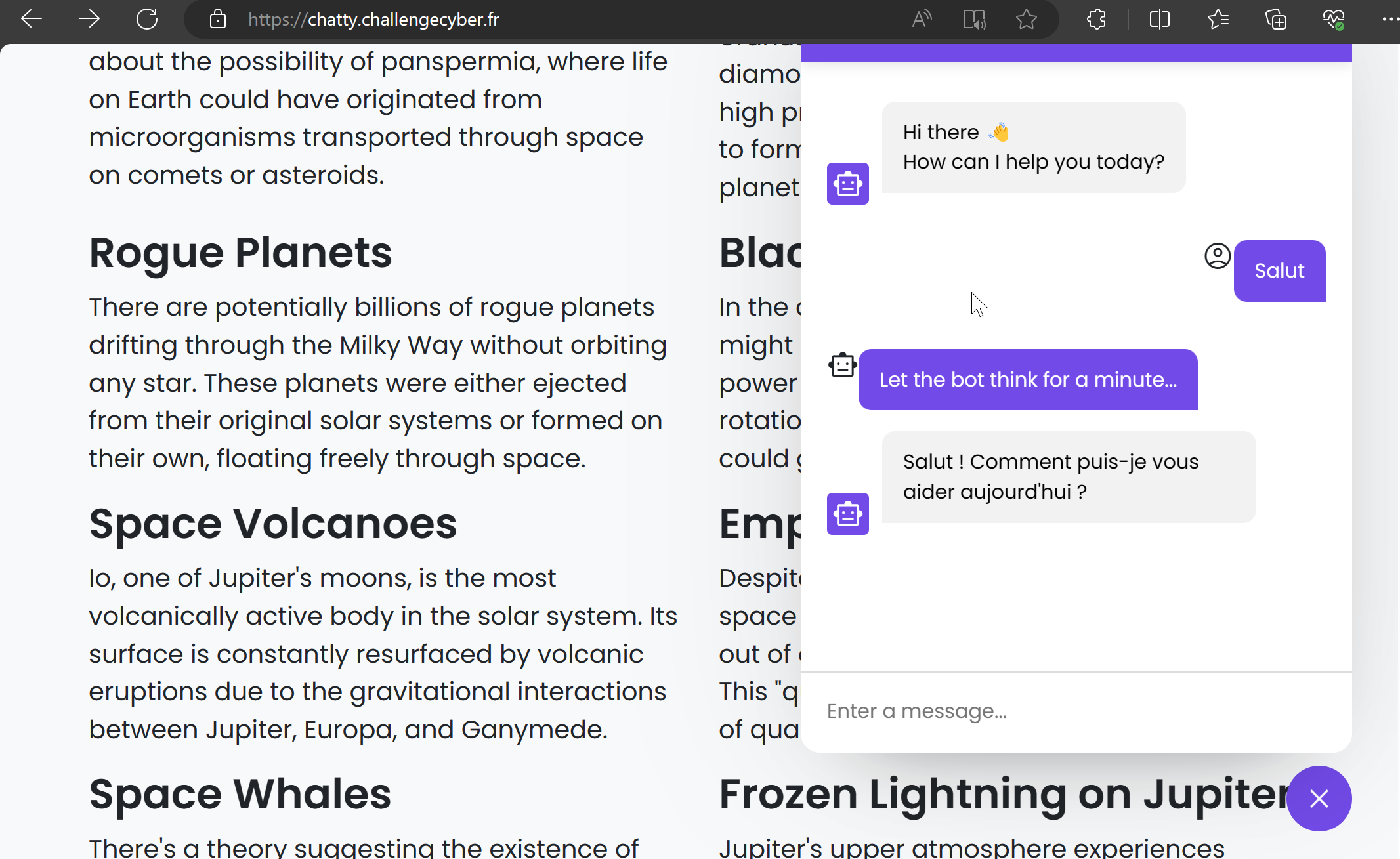The width and height of the screenshot is (1400, 859).
Task: Click the Salut message bubble
Action: point(1279,270)
